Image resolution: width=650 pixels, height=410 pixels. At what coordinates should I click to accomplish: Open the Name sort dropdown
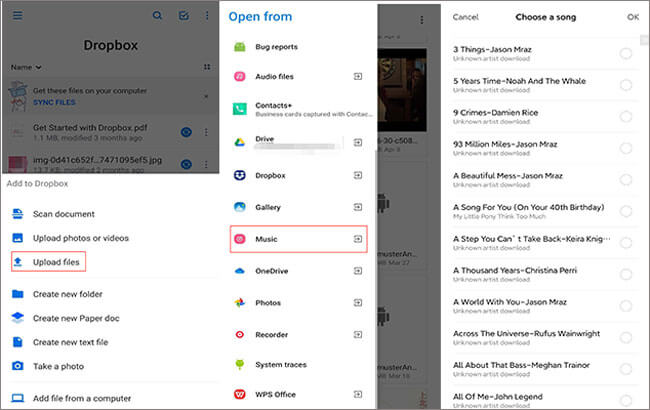[x=26, y=67]
